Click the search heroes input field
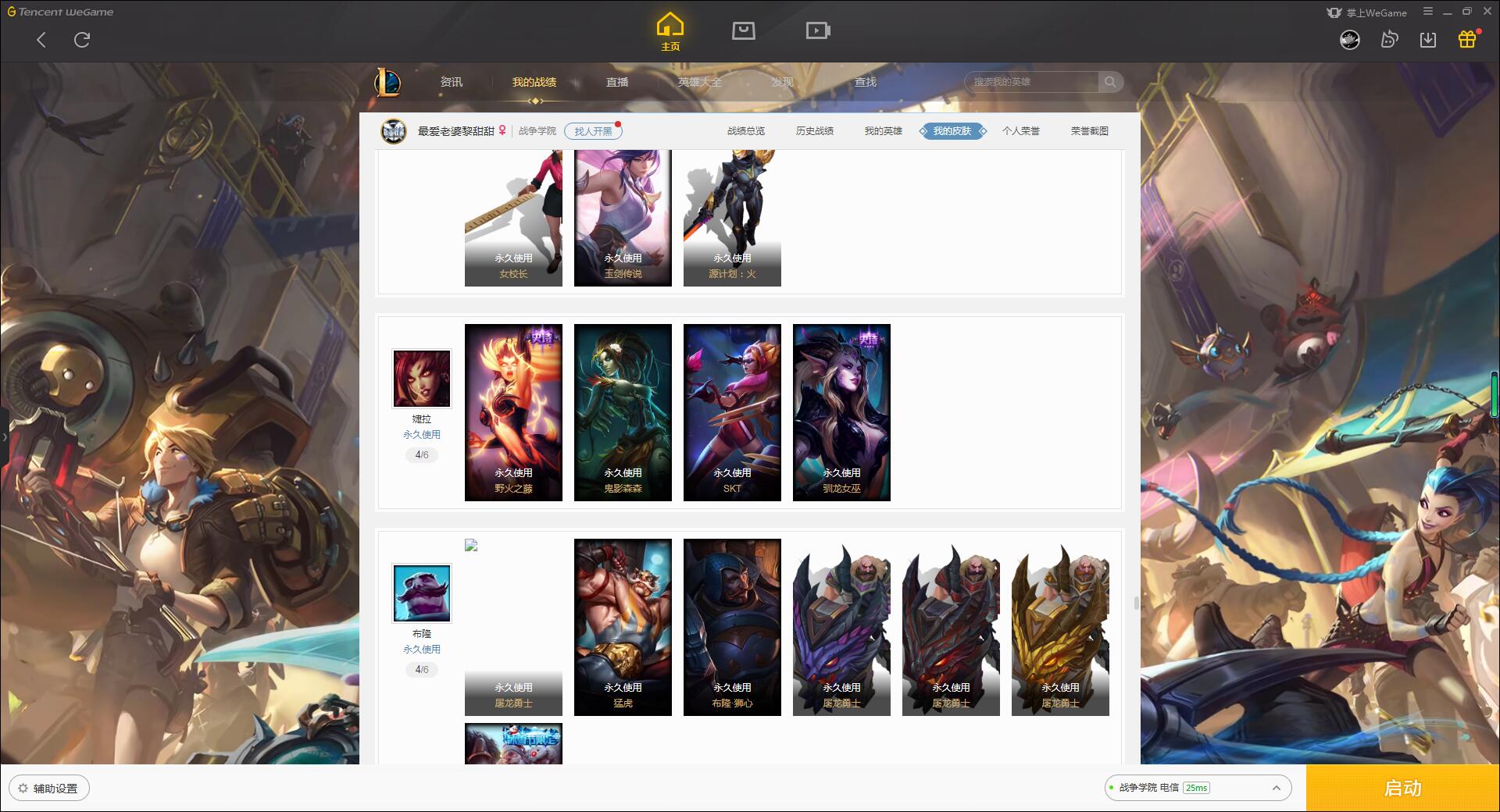This screenshot has width=1500, height=812. tap(1031, 82)
